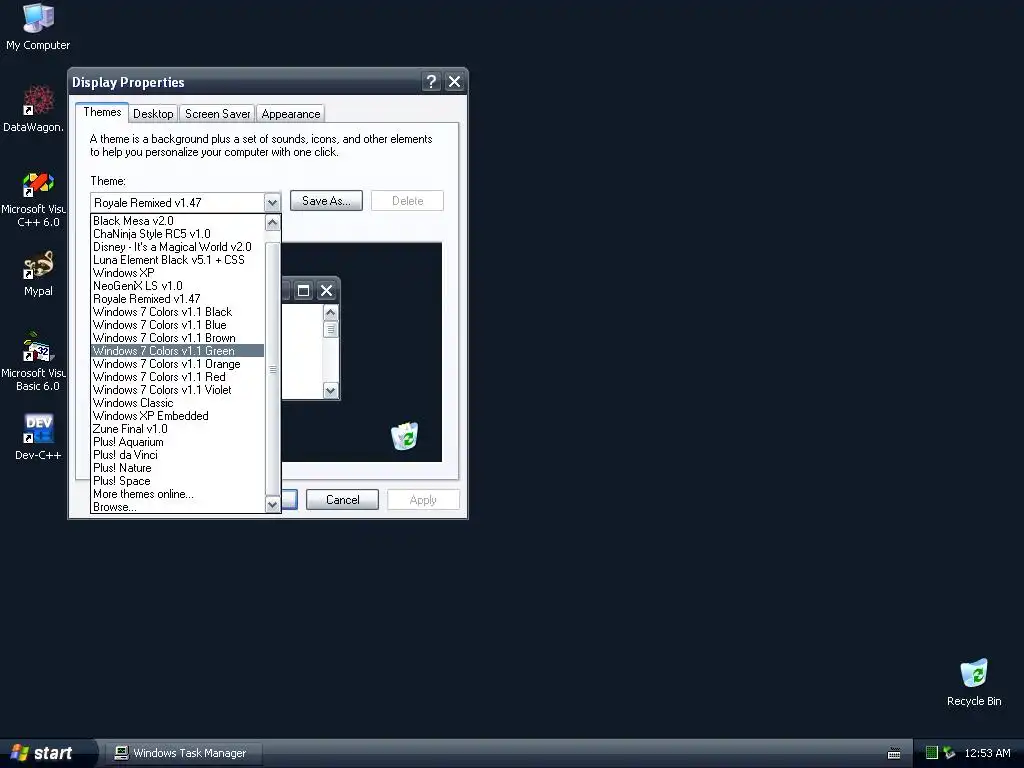The height and width of the screenshot is (768, 1024).
Task: Click the Browse... entry in theme list
Action: [x=177, y=507]
